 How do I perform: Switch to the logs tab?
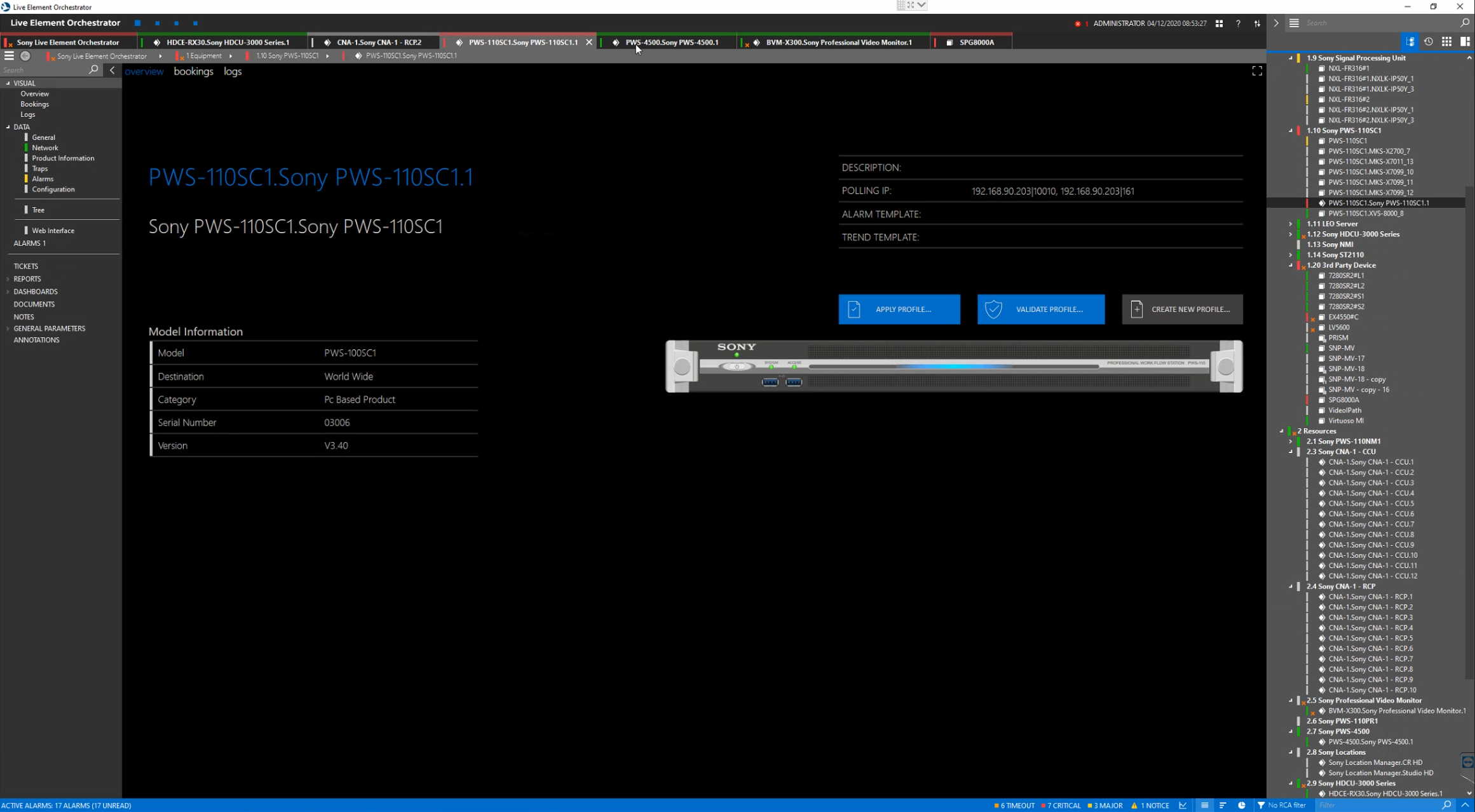click(x=233, y=71)
